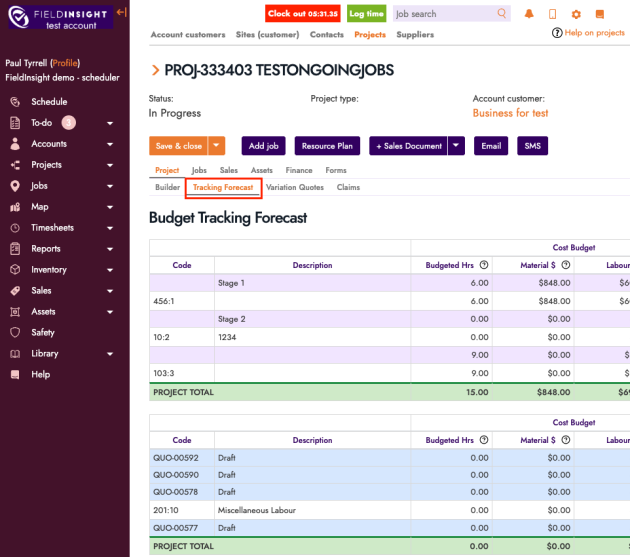Click the search magnifier icon in Job search
Image resolution: width=630 pixels, height=557 pixels.
[501, 15]
